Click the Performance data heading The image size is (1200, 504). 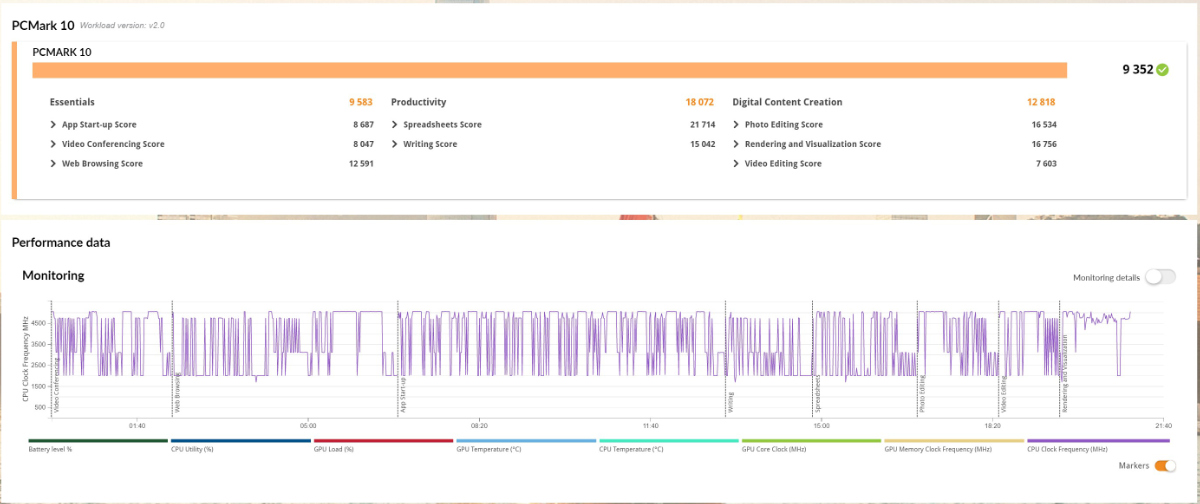click(x=61, y=242)
